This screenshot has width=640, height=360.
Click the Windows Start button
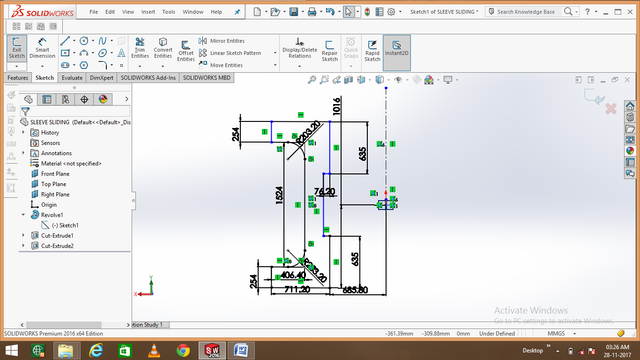click(x=11, y=351)
